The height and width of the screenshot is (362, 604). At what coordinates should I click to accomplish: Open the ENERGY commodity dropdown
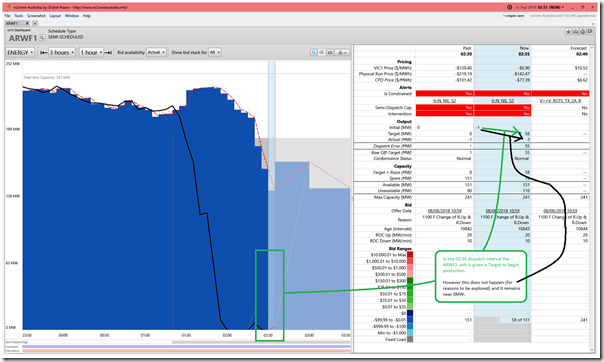20,52
